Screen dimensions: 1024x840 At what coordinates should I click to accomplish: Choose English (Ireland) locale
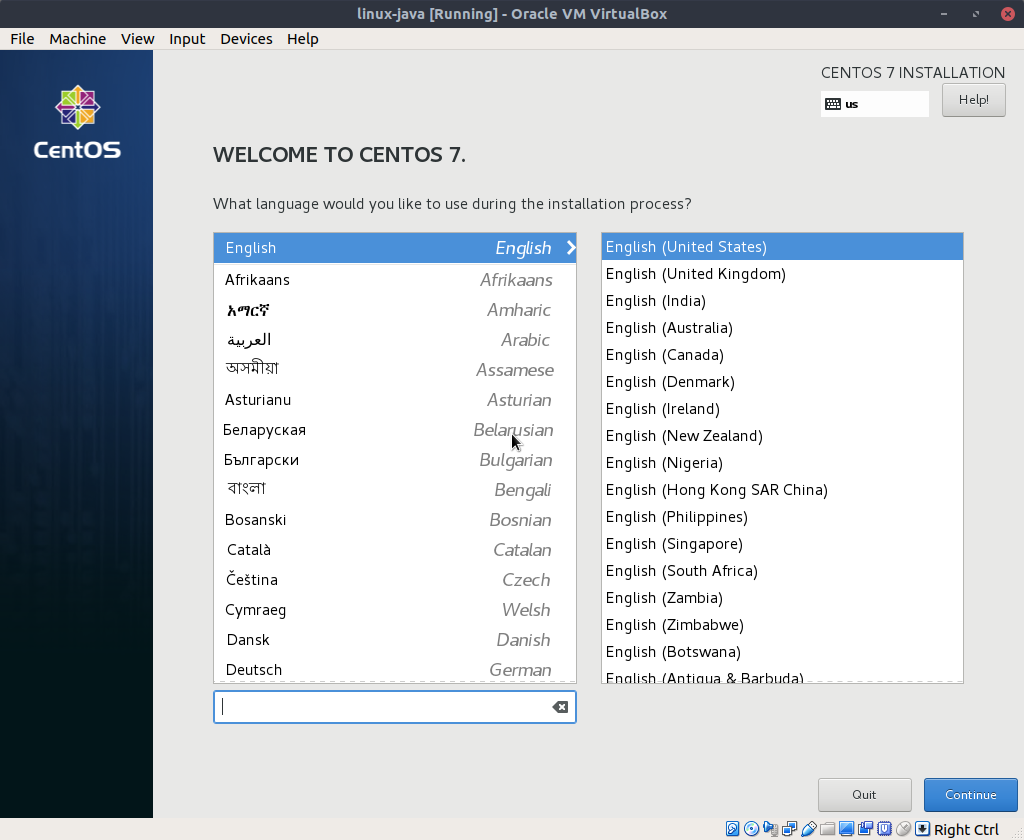782,409
